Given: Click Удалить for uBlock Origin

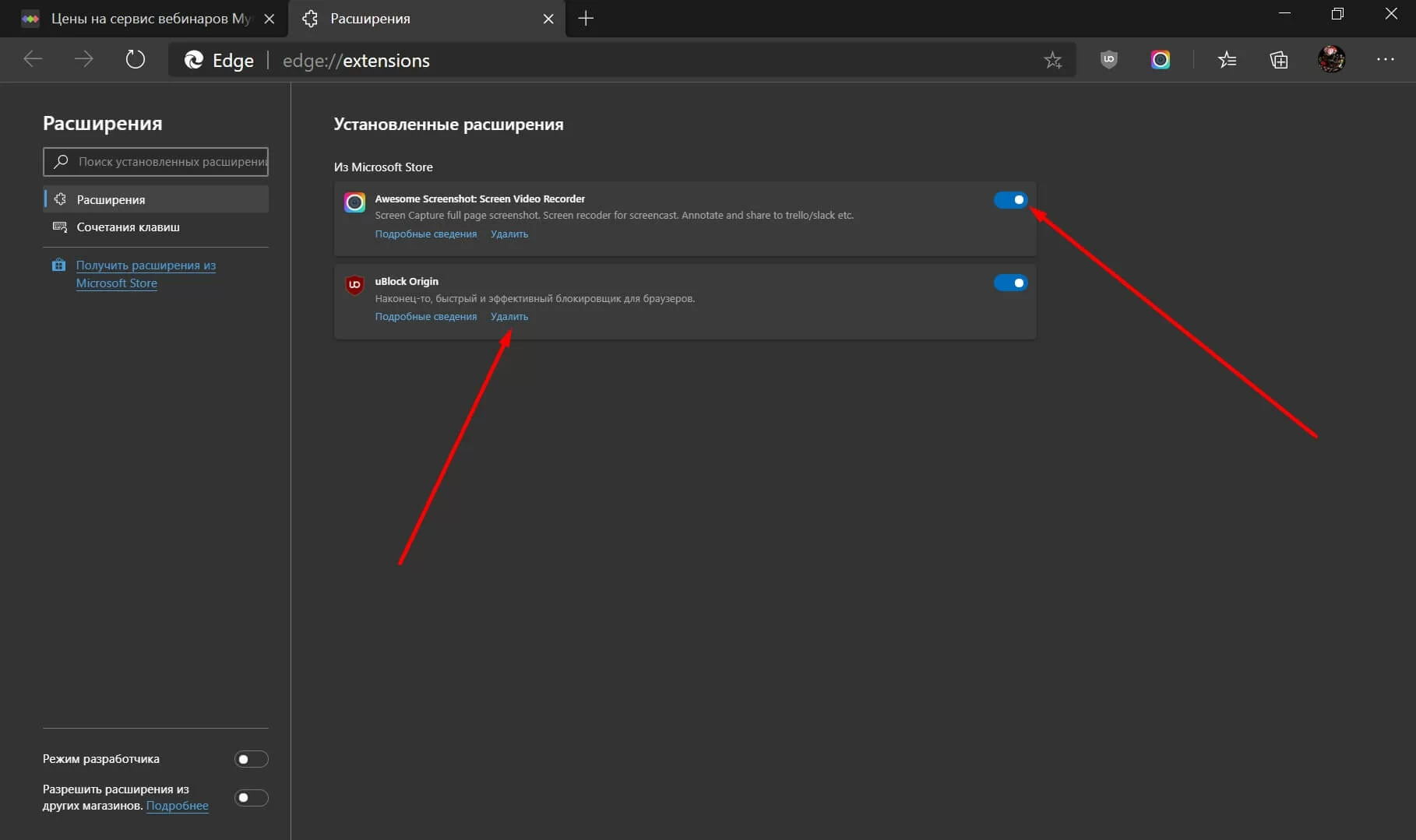Looking at the screenshot, I should tap(509, 317).
